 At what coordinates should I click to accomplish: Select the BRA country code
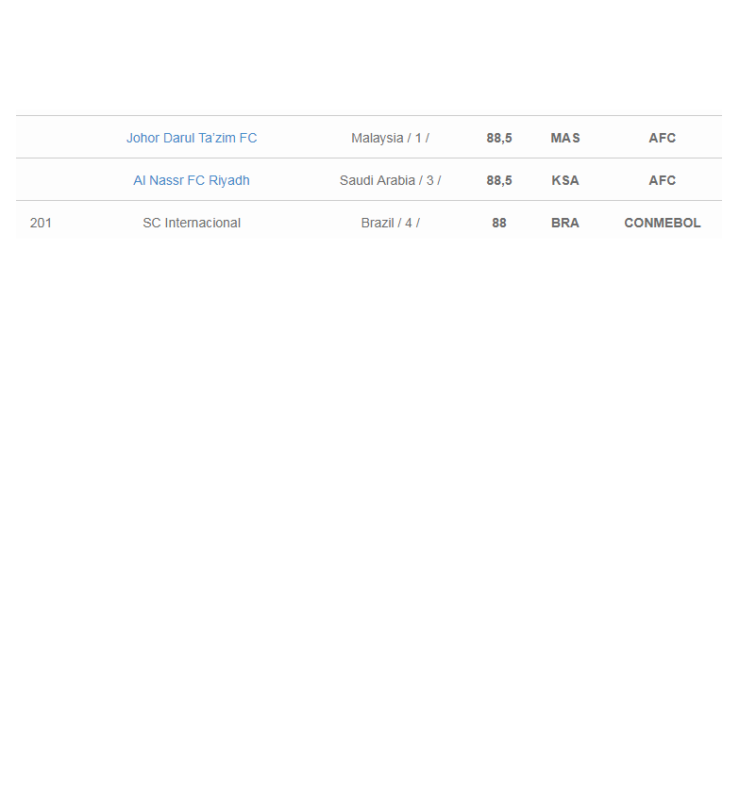[x=565, y=223]
